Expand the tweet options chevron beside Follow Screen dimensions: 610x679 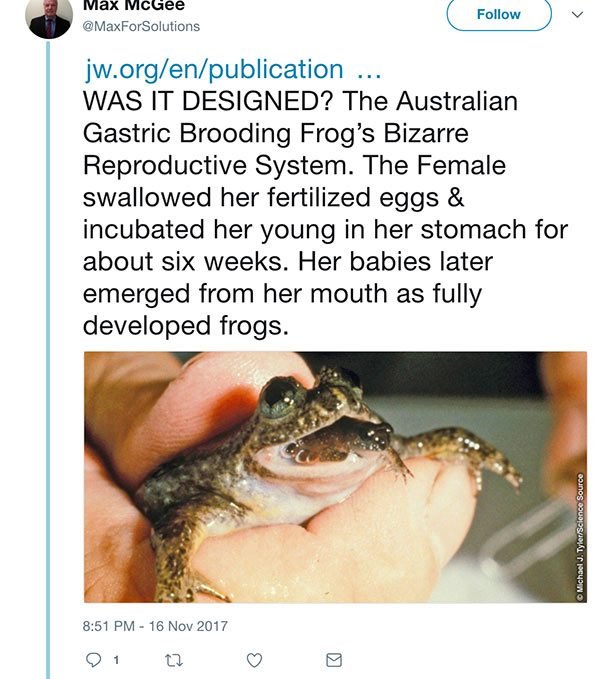[575, 16]
